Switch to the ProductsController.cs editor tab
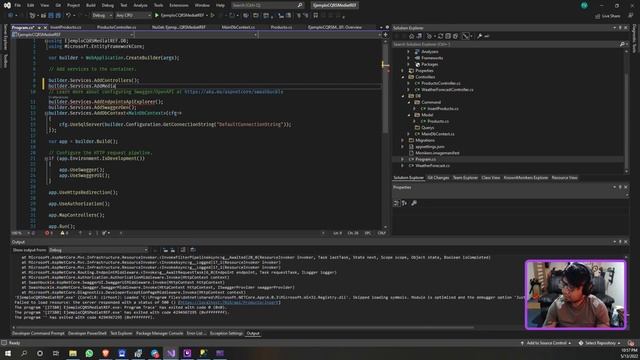640x360 pixels. pyautogui.click(x=116, y=27)
